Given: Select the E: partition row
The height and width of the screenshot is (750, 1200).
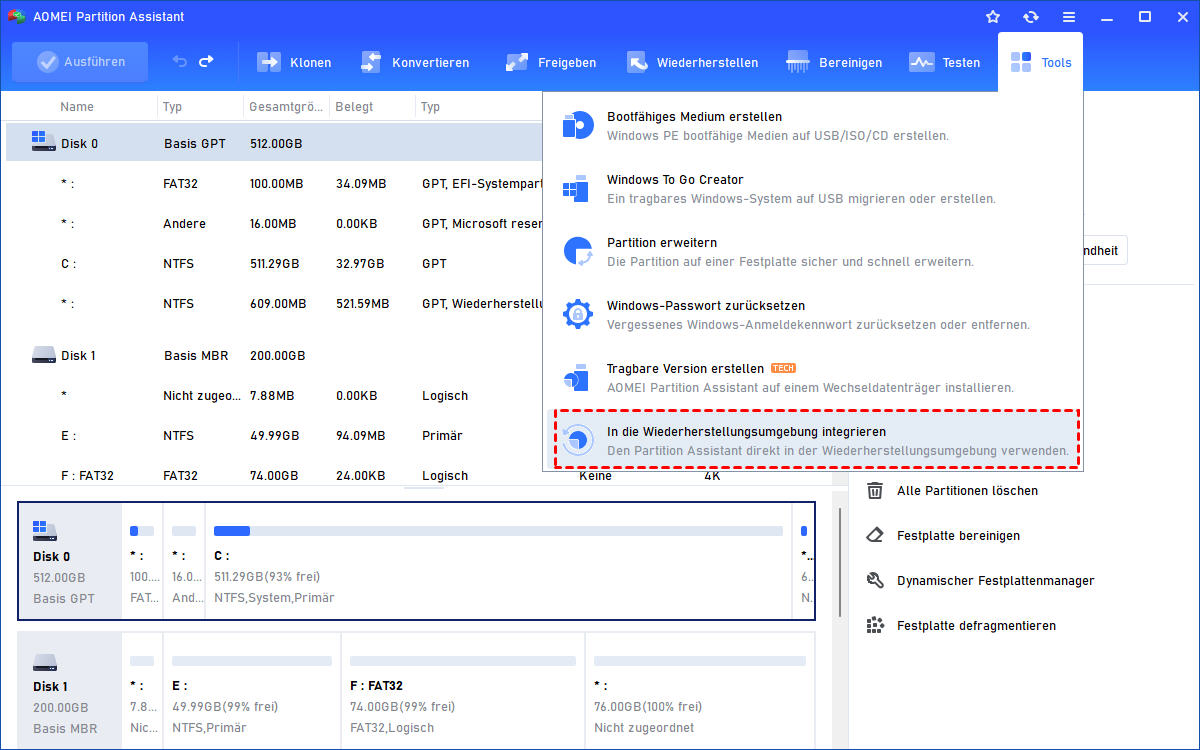Looking at the screenshot, I should click(274, 436).
